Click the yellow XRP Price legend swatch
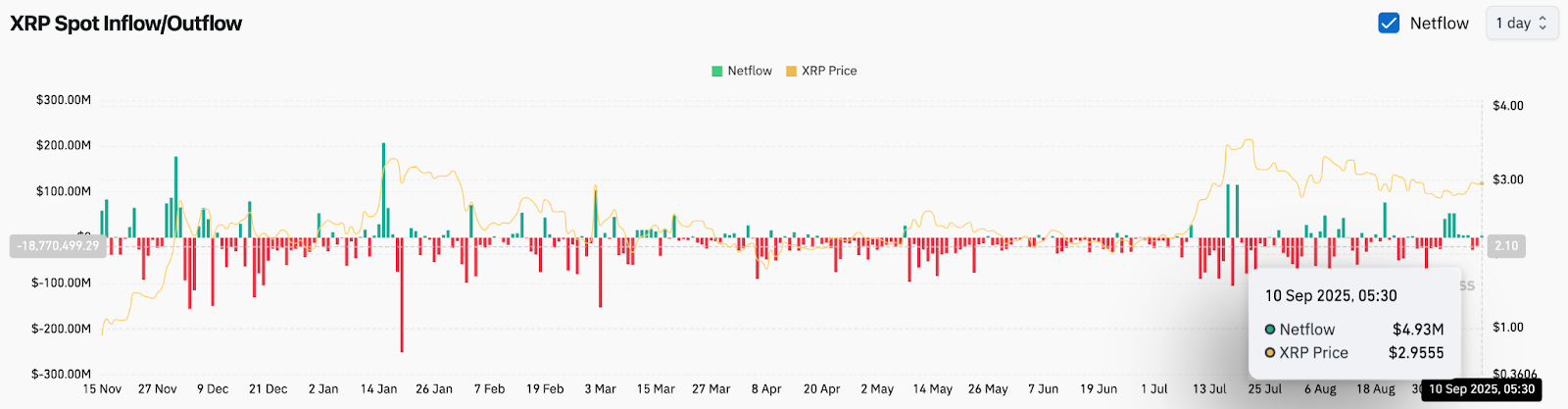Screen dimensions: 1568x409 tap(792, 71)
